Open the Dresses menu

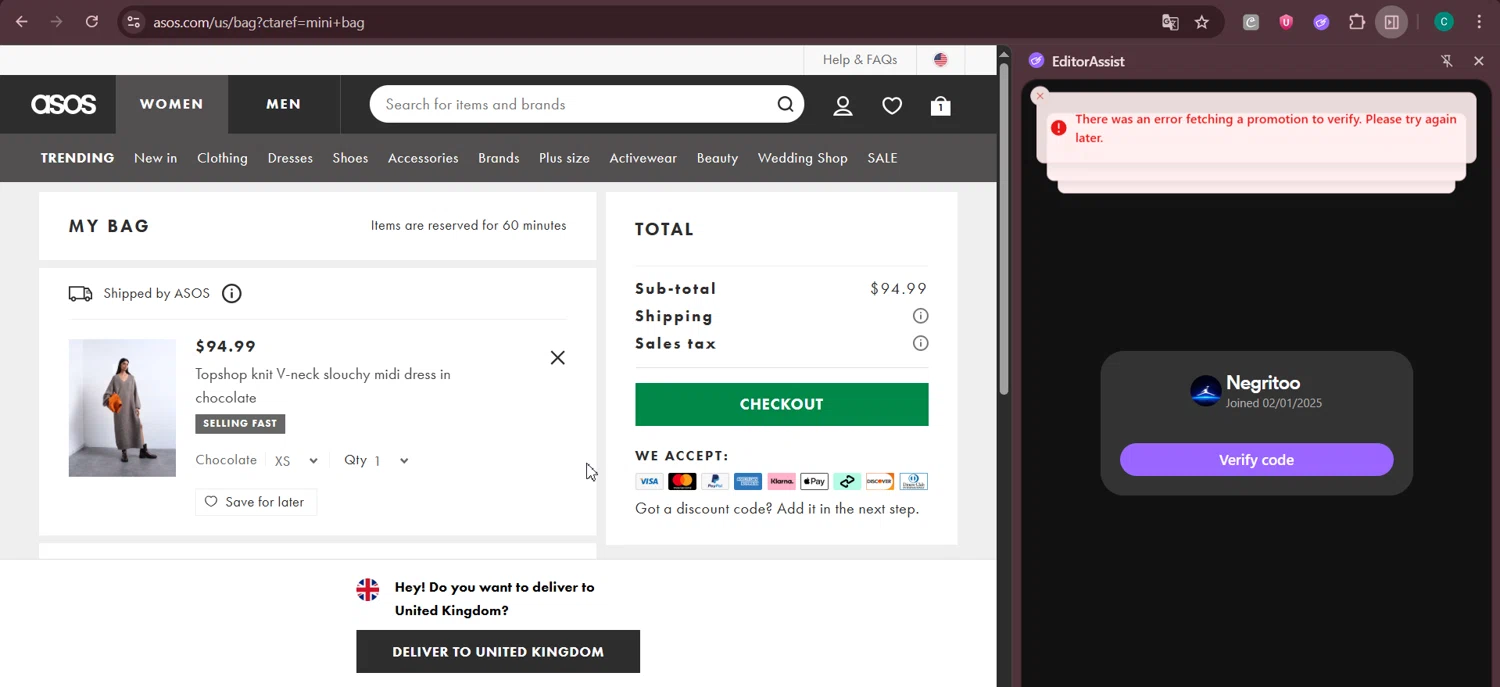pyautogui.click(x=290, y=158)
